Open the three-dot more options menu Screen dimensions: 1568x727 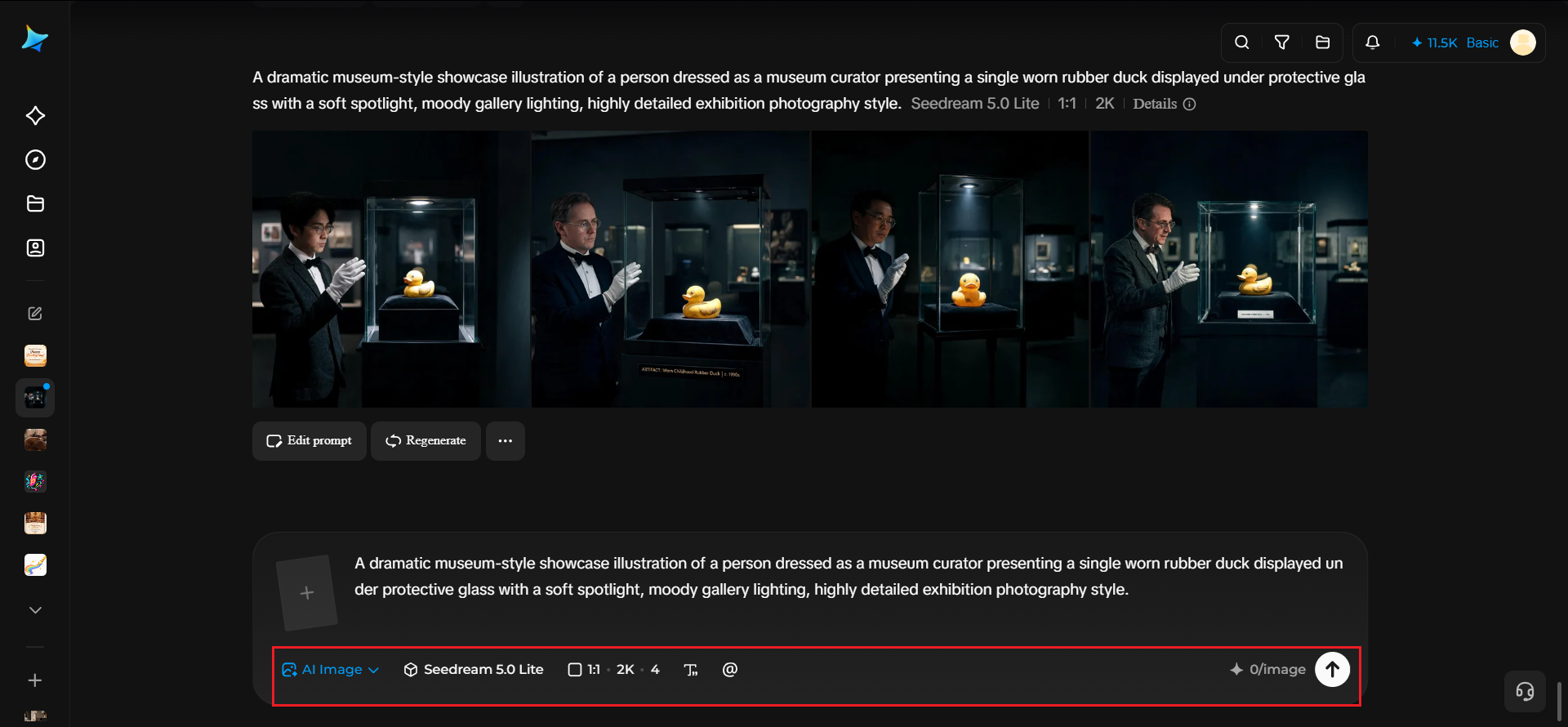tap(506, 441)
